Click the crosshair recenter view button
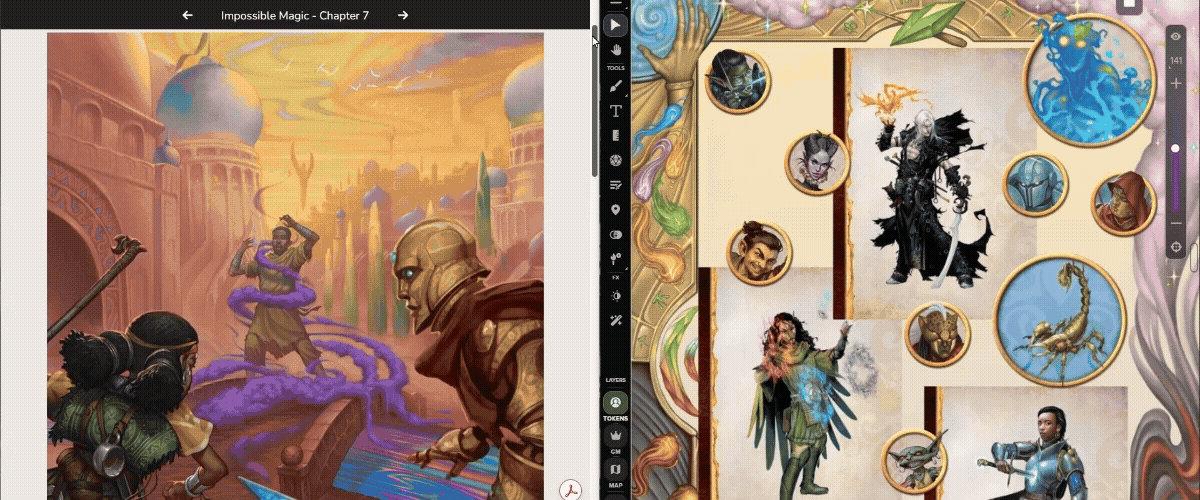The height and width of the screenshot is (500, 1200). coord(1176,246)
